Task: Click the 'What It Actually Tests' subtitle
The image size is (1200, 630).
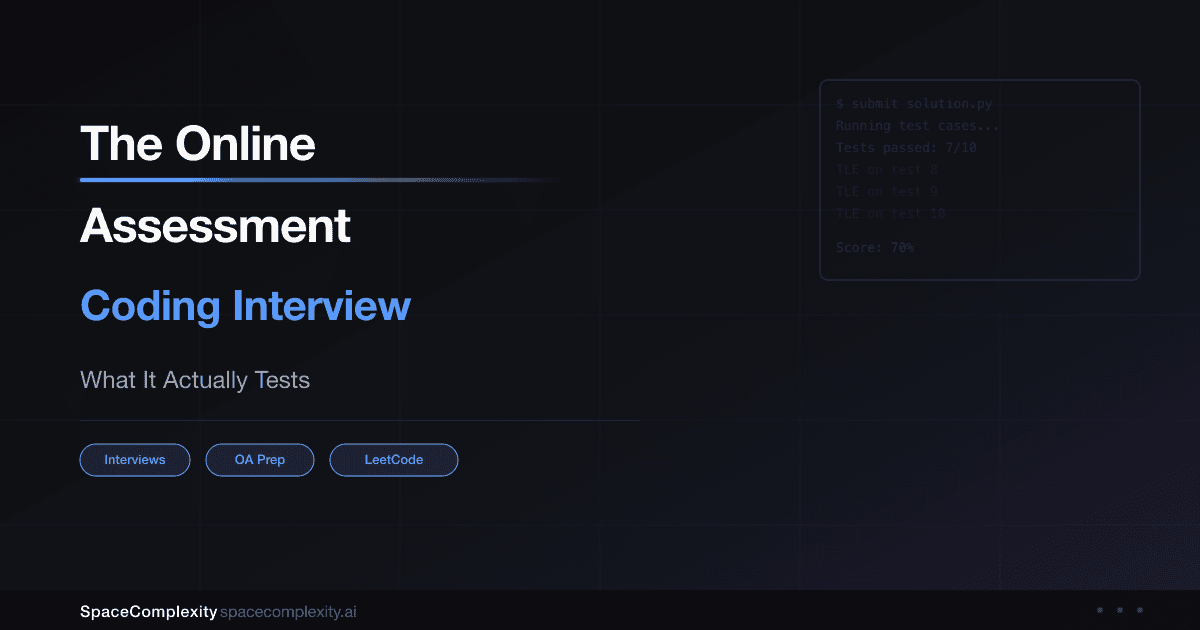Action: point(195,381)
